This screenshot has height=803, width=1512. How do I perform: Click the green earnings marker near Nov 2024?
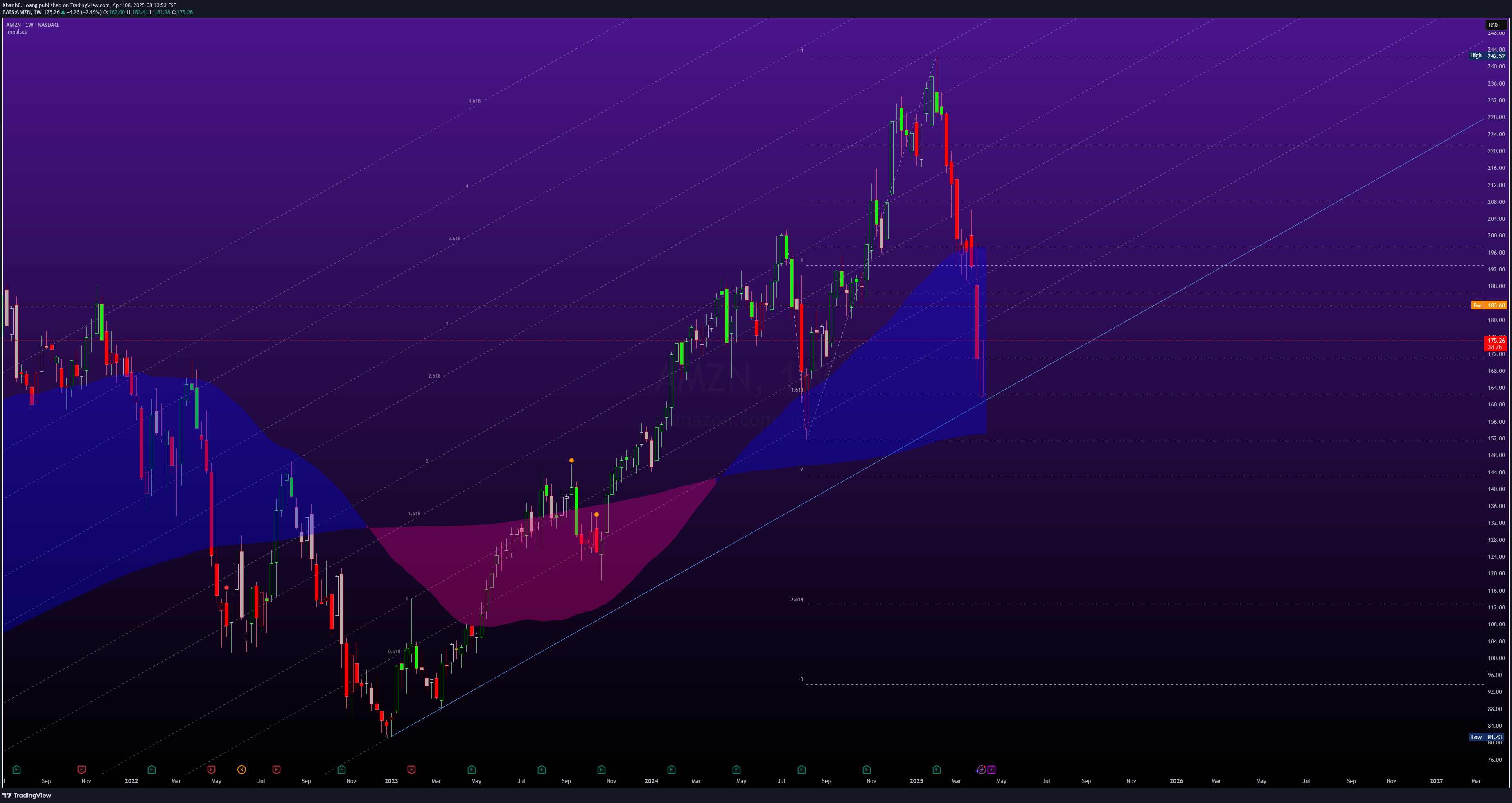point(867,769)
